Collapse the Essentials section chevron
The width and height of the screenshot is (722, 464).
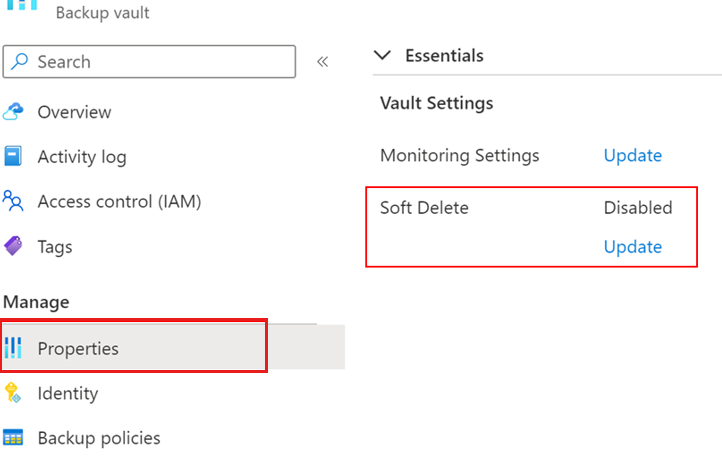[381, 56]
